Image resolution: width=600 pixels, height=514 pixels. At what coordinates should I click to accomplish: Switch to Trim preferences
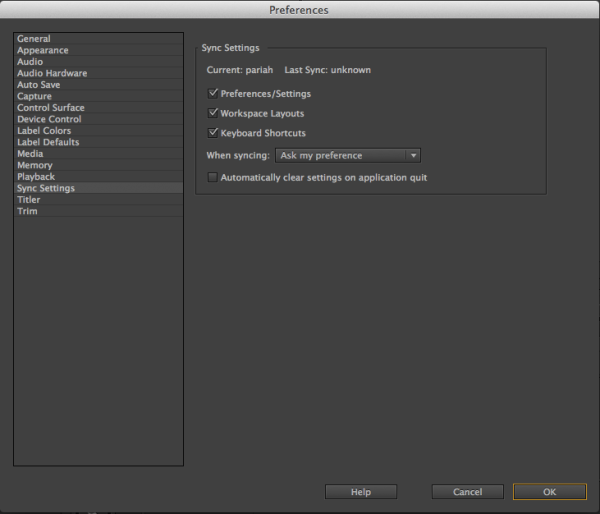point(98,211)
